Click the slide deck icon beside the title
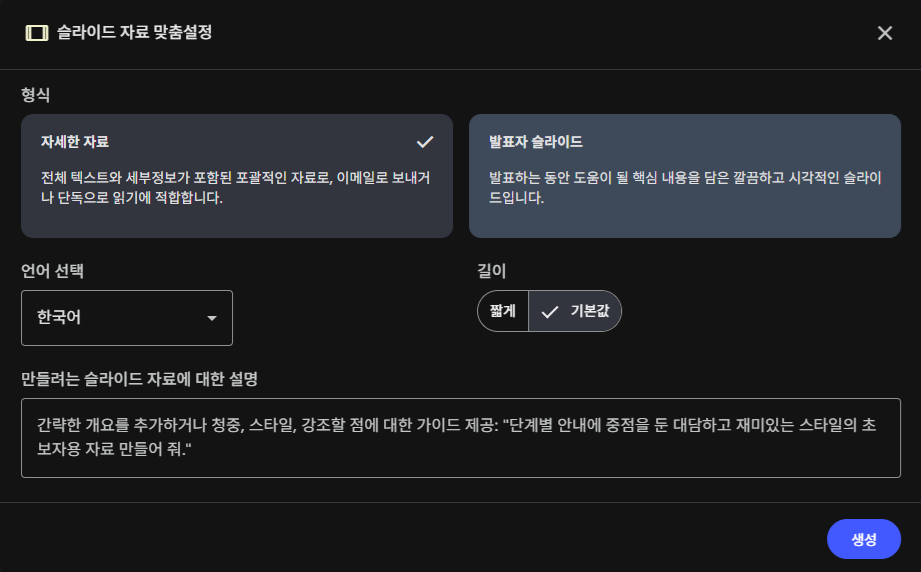The image size is (921, 572). pos(36,33)
